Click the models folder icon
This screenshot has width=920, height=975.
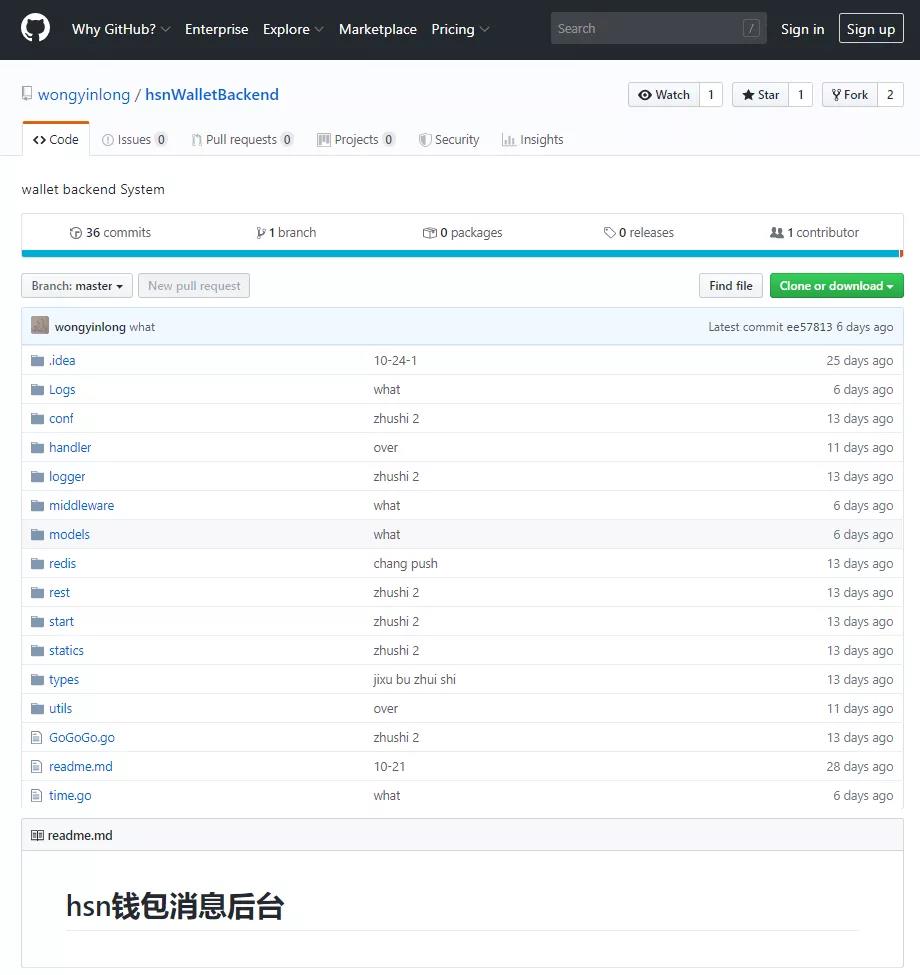37,535
